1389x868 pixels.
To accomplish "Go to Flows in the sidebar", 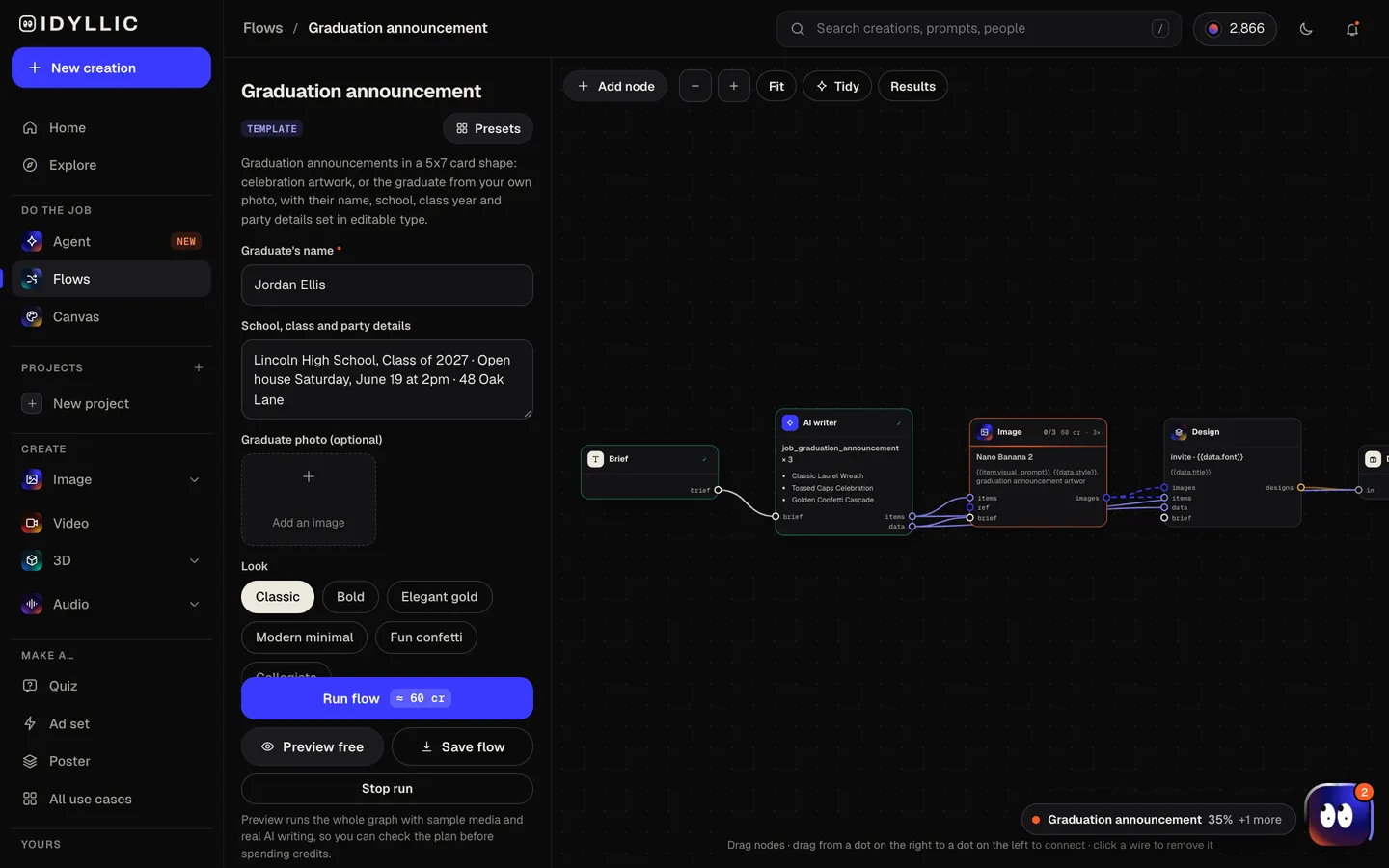I will 111,279.
